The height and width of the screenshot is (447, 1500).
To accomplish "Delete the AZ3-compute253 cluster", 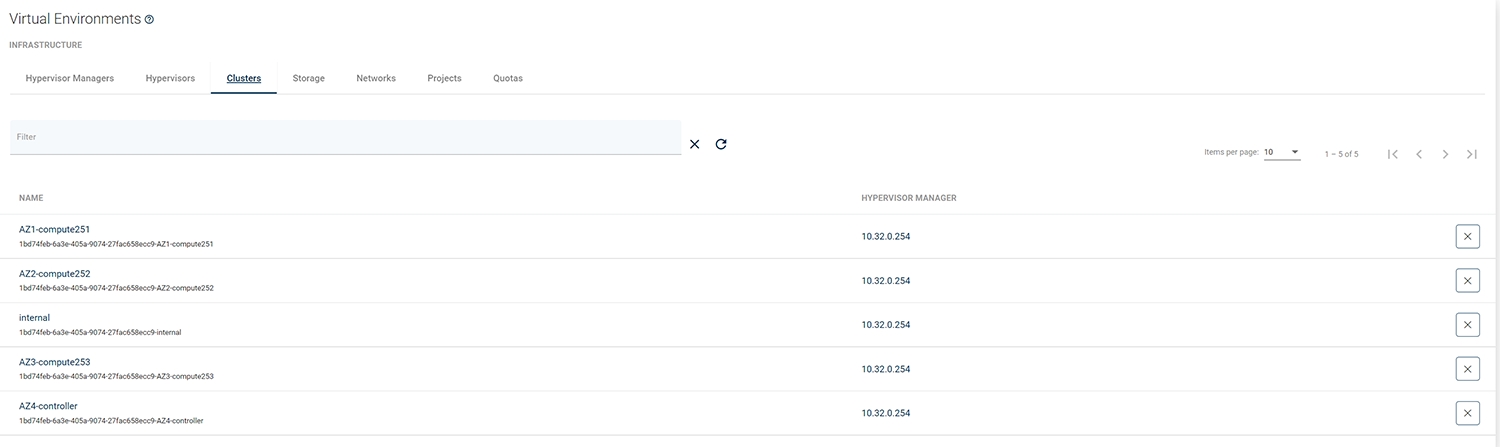I will 1467,369.
